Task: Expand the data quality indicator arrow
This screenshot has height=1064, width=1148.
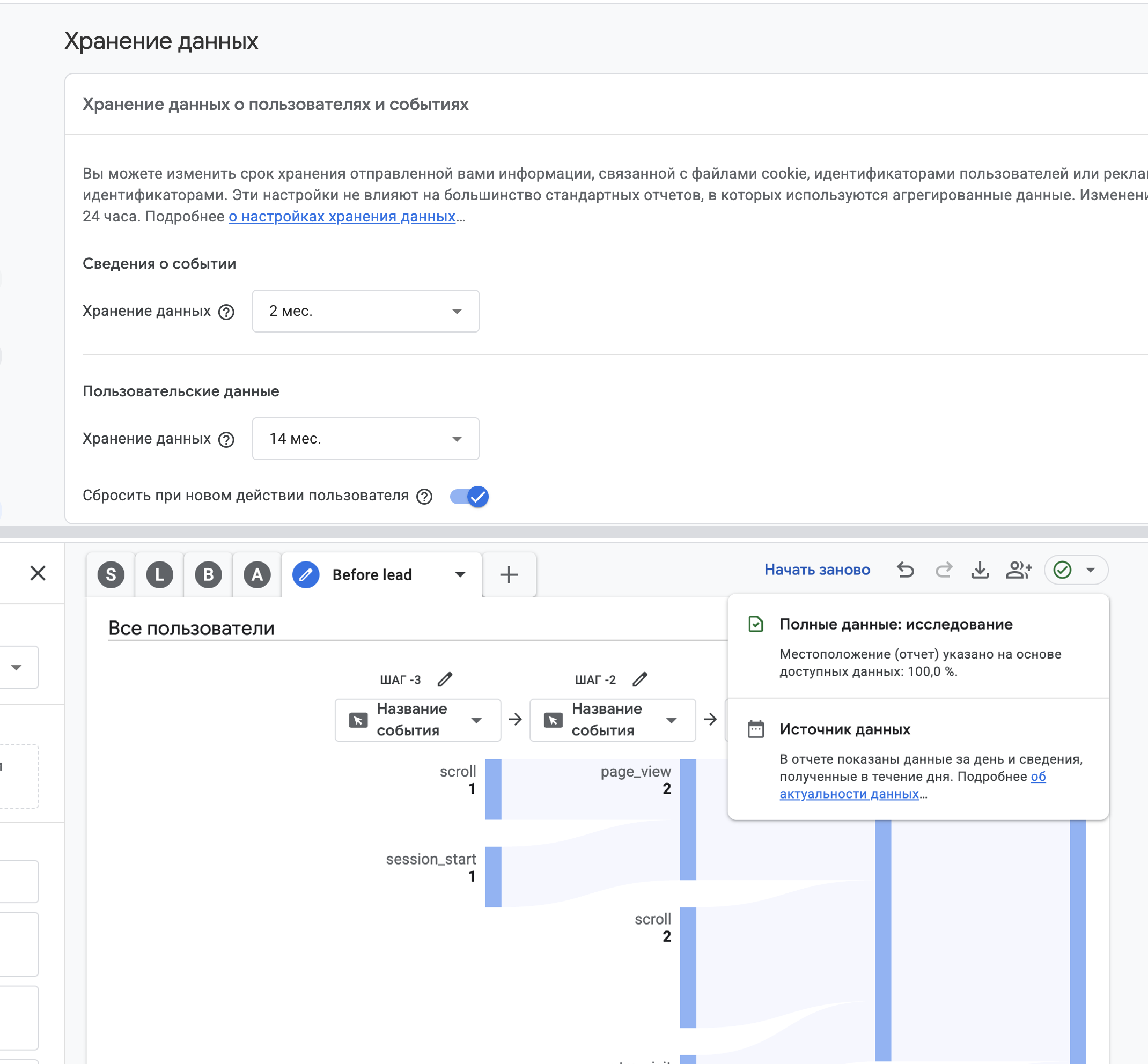Action: [x=1091, y=570]
